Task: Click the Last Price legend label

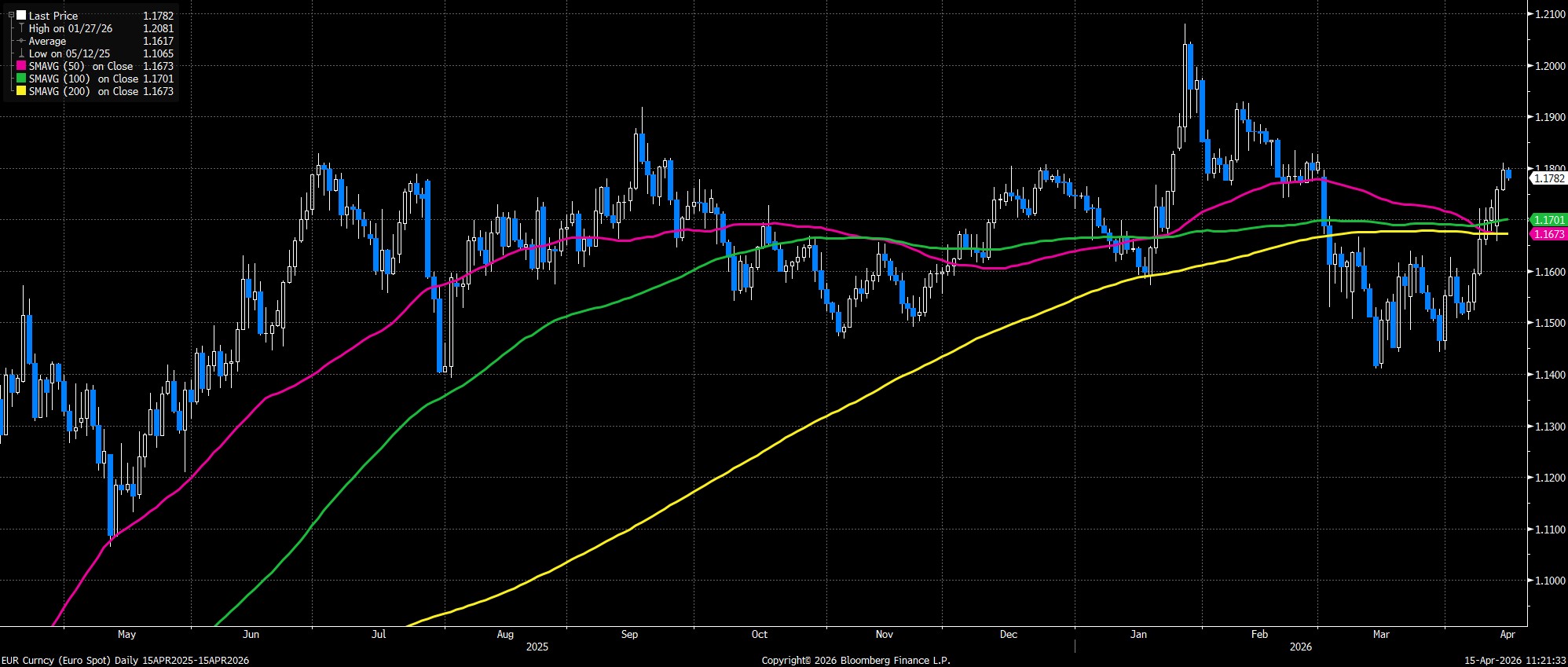Action: coord(53,16)
